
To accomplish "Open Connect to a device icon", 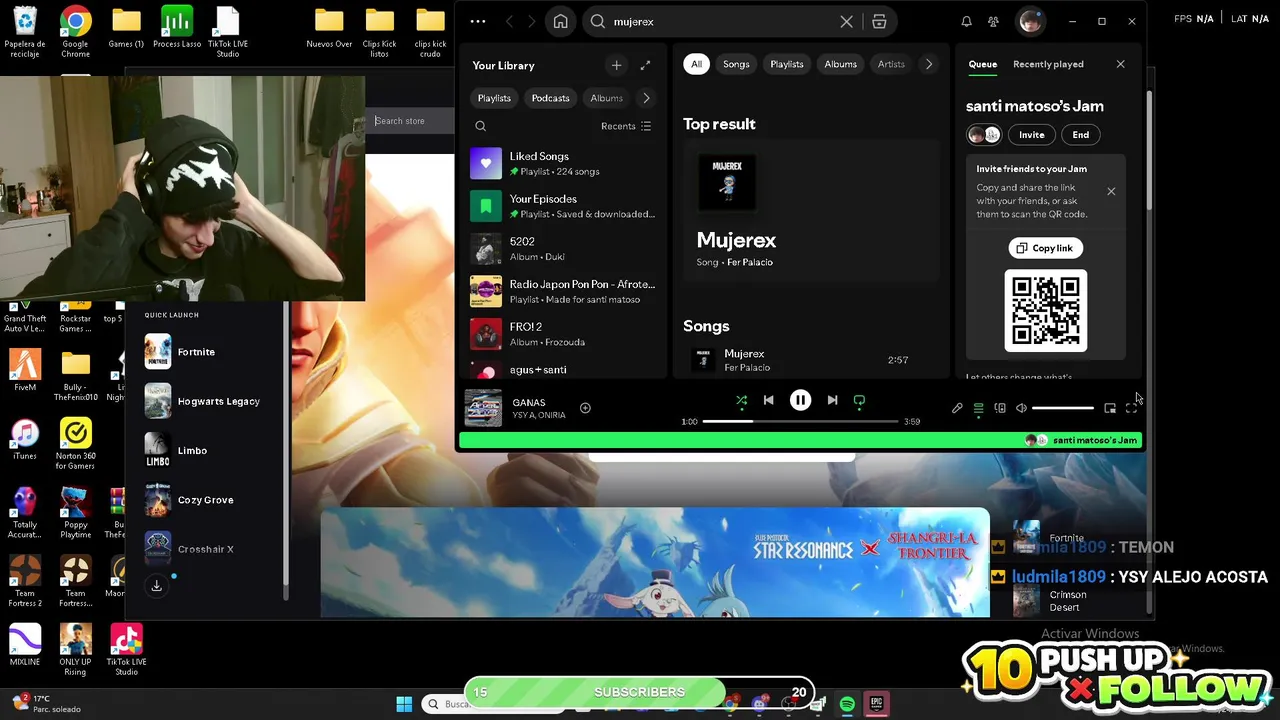I will point(1000,408).
